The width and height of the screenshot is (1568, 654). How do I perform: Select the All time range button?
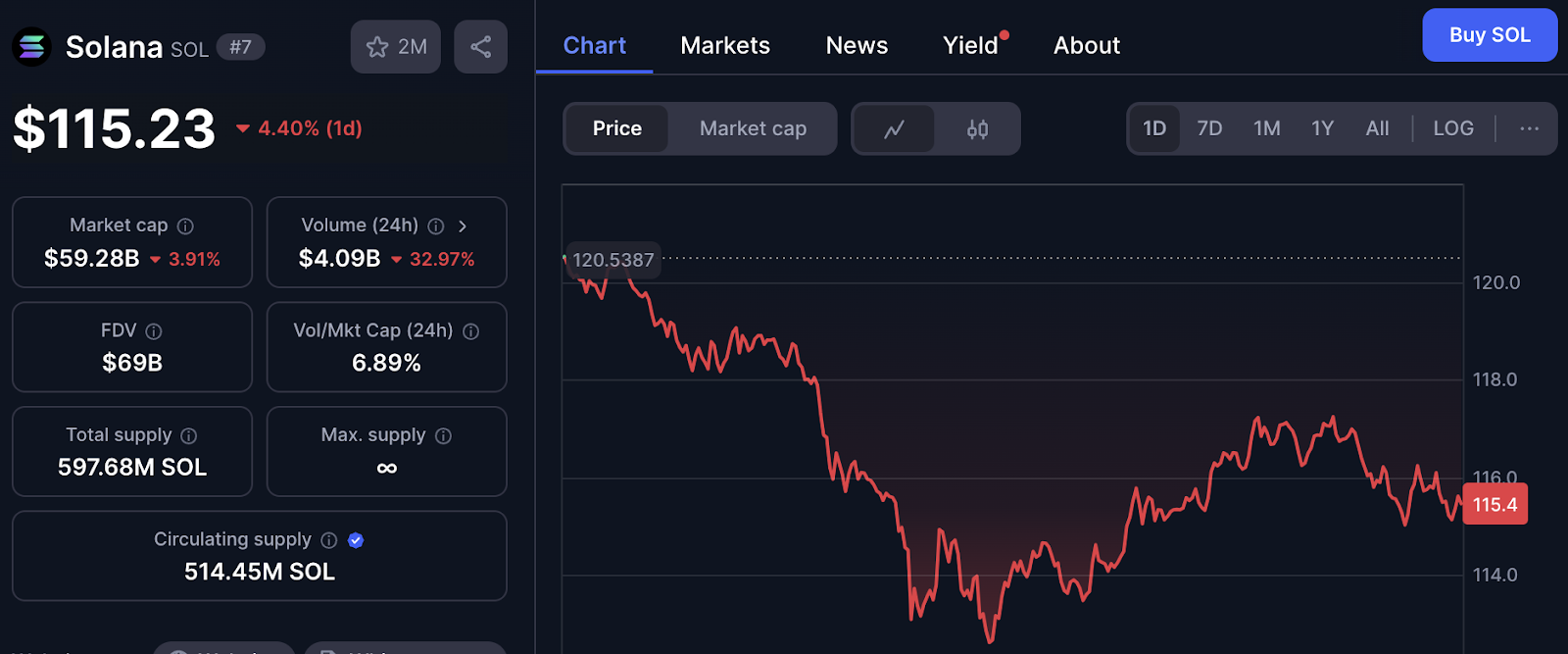point(1377,128)
